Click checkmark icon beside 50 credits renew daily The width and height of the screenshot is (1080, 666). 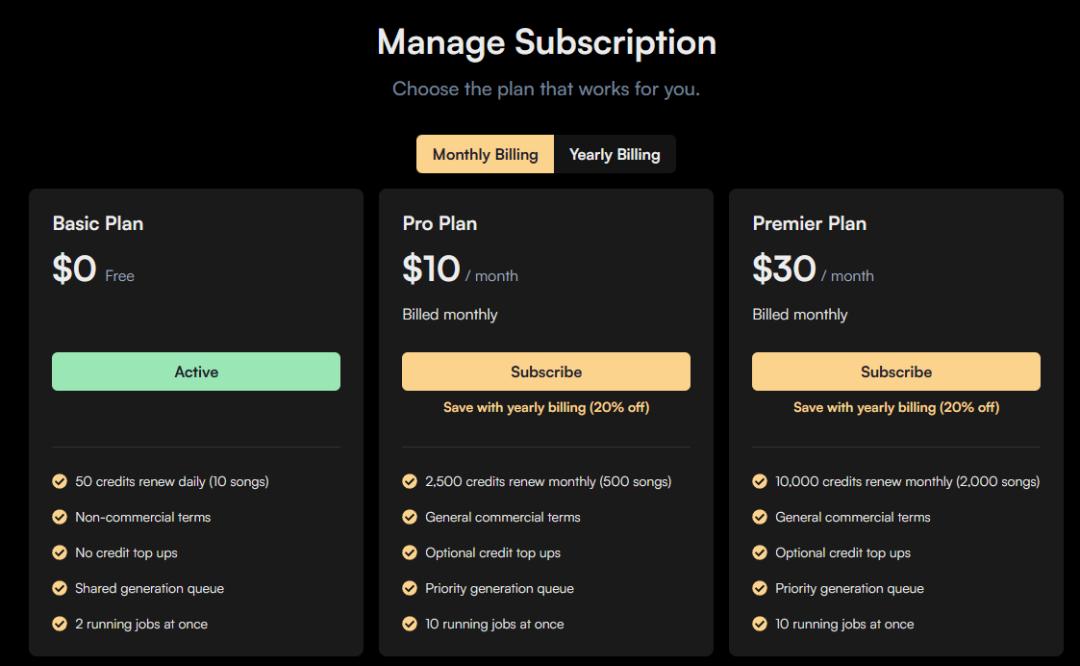pyautogui.click(x=60, y=481)
